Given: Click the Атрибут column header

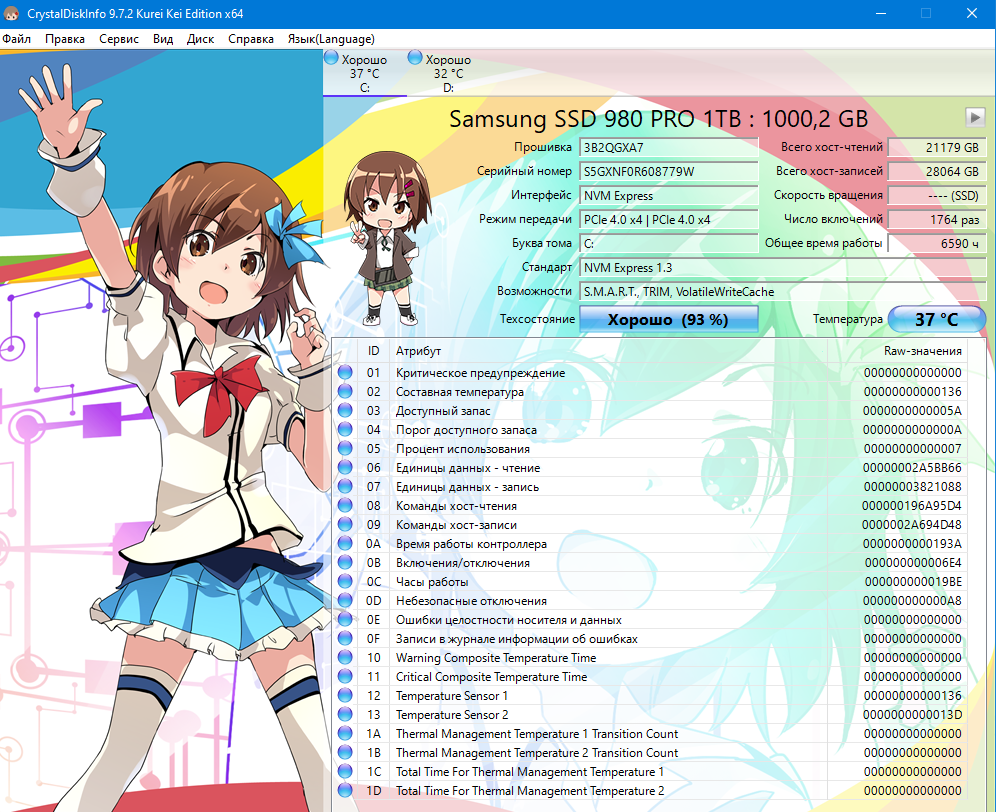Looking at the screenshot, I should tap(609, 351).
